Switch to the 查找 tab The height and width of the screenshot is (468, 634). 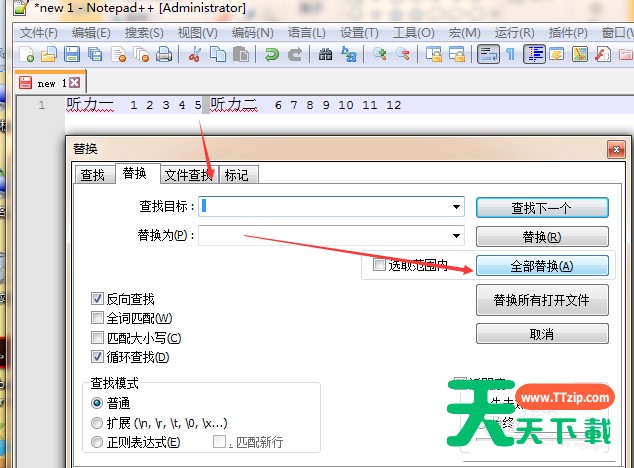93,175
